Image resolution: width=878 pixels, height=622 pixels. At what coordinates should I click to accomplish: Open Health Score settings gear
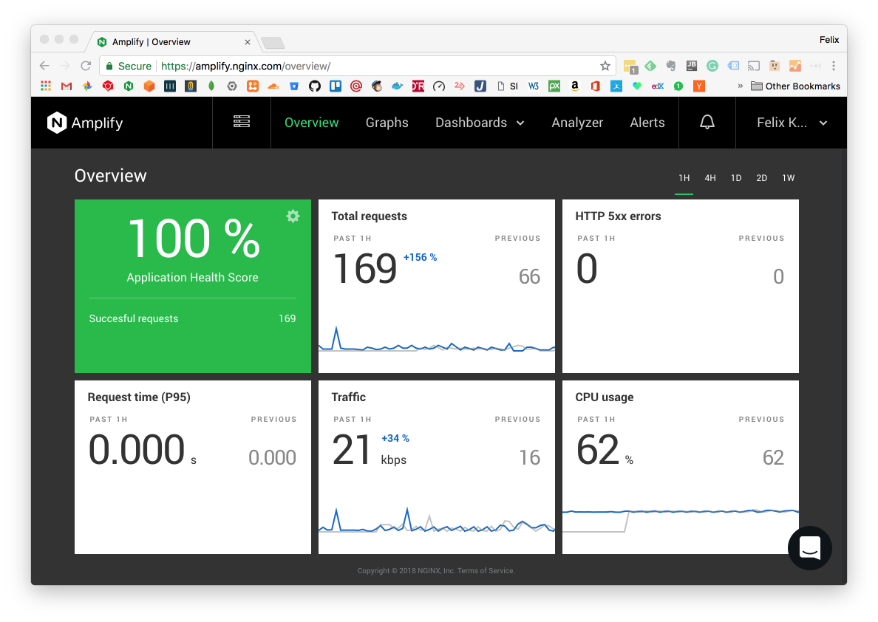[x=293, y=216]
